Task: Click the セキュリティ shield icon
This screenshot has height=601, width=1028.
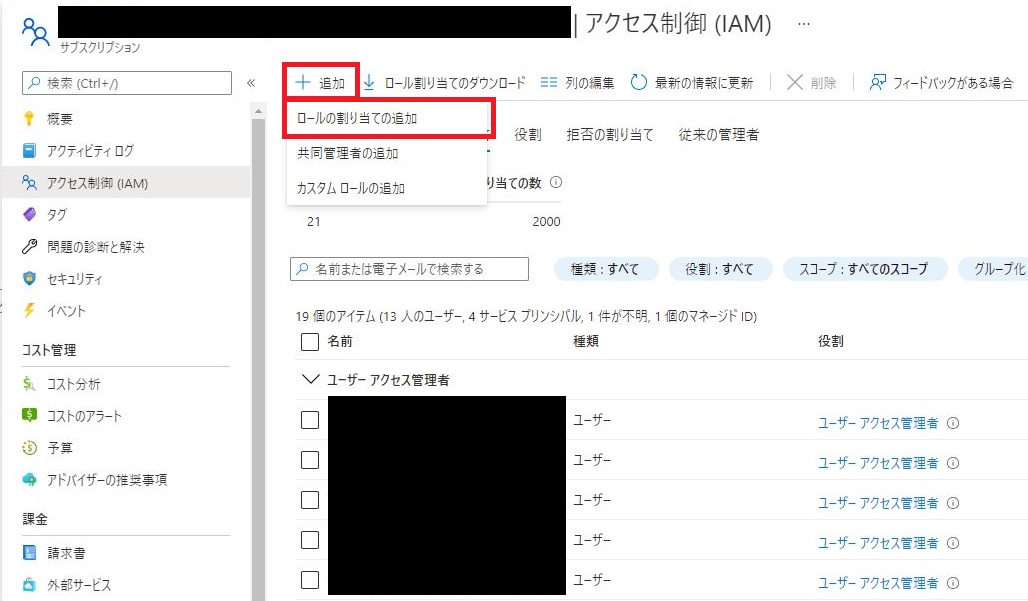Action: (x=30, y=279)
